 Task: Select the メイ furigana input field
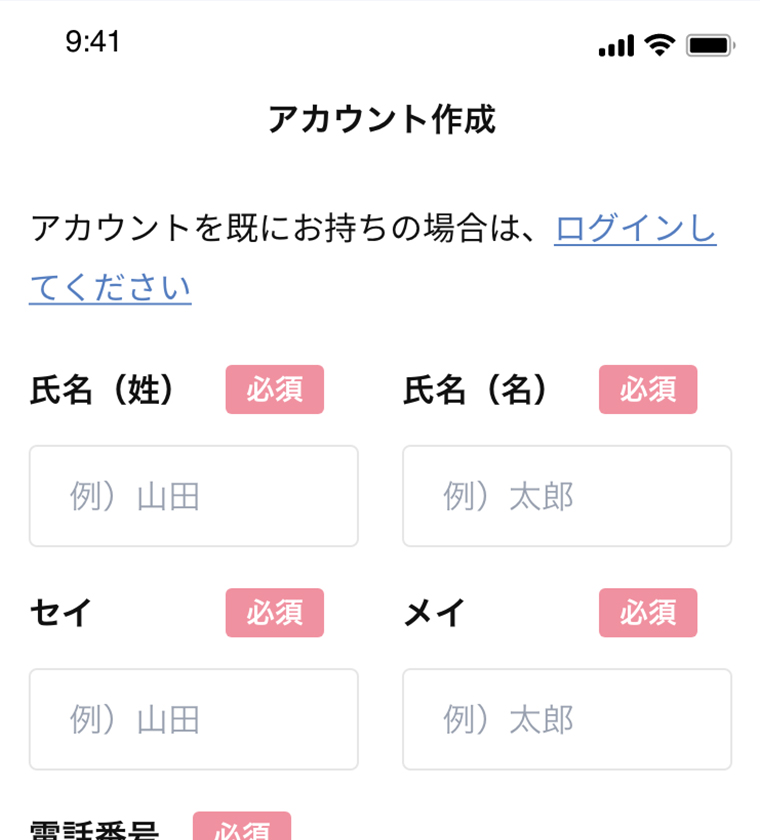[x=567, y=719]
